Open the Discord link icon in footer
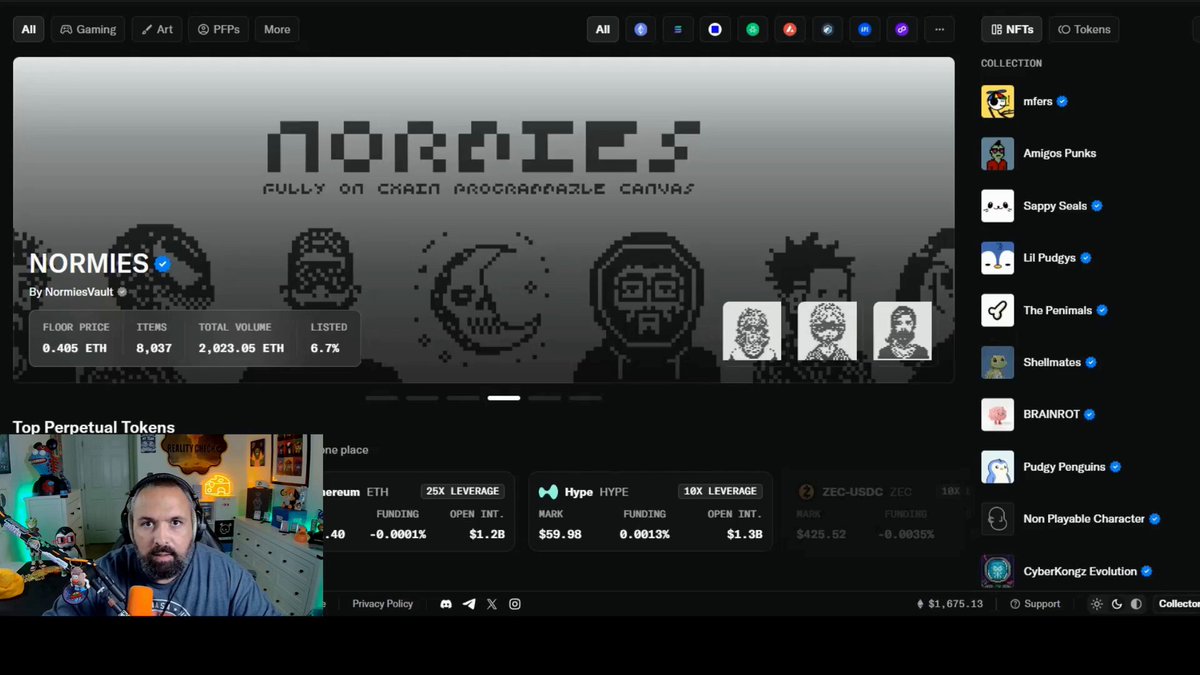 pyautogui.click(x=446, y=604)
